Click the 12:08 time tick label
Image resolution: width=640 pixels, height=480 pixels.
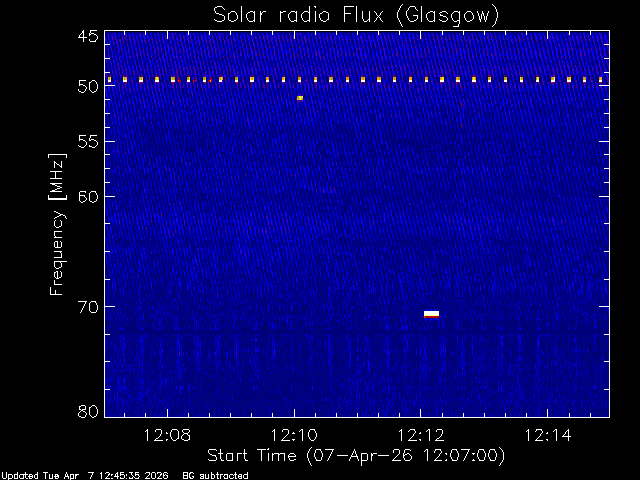click(x=167, y=436)
